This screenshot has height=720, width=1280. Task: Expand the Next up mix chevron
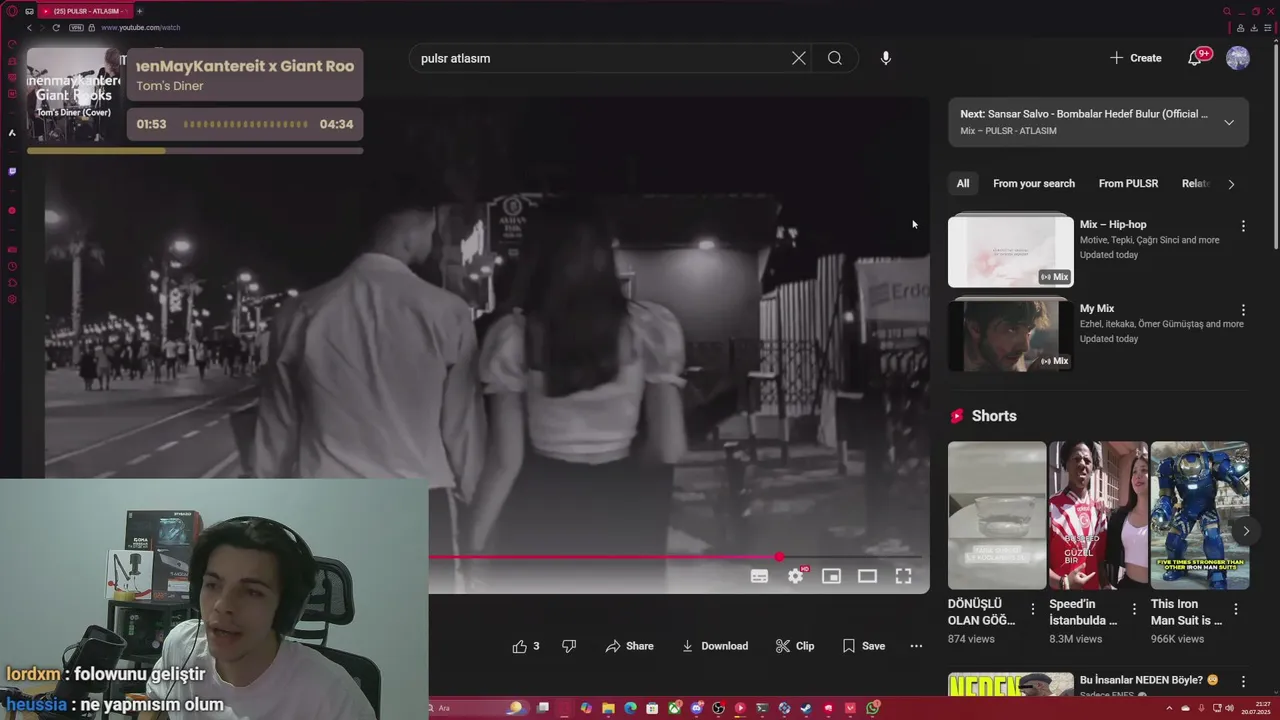[x=1229, y=122]
